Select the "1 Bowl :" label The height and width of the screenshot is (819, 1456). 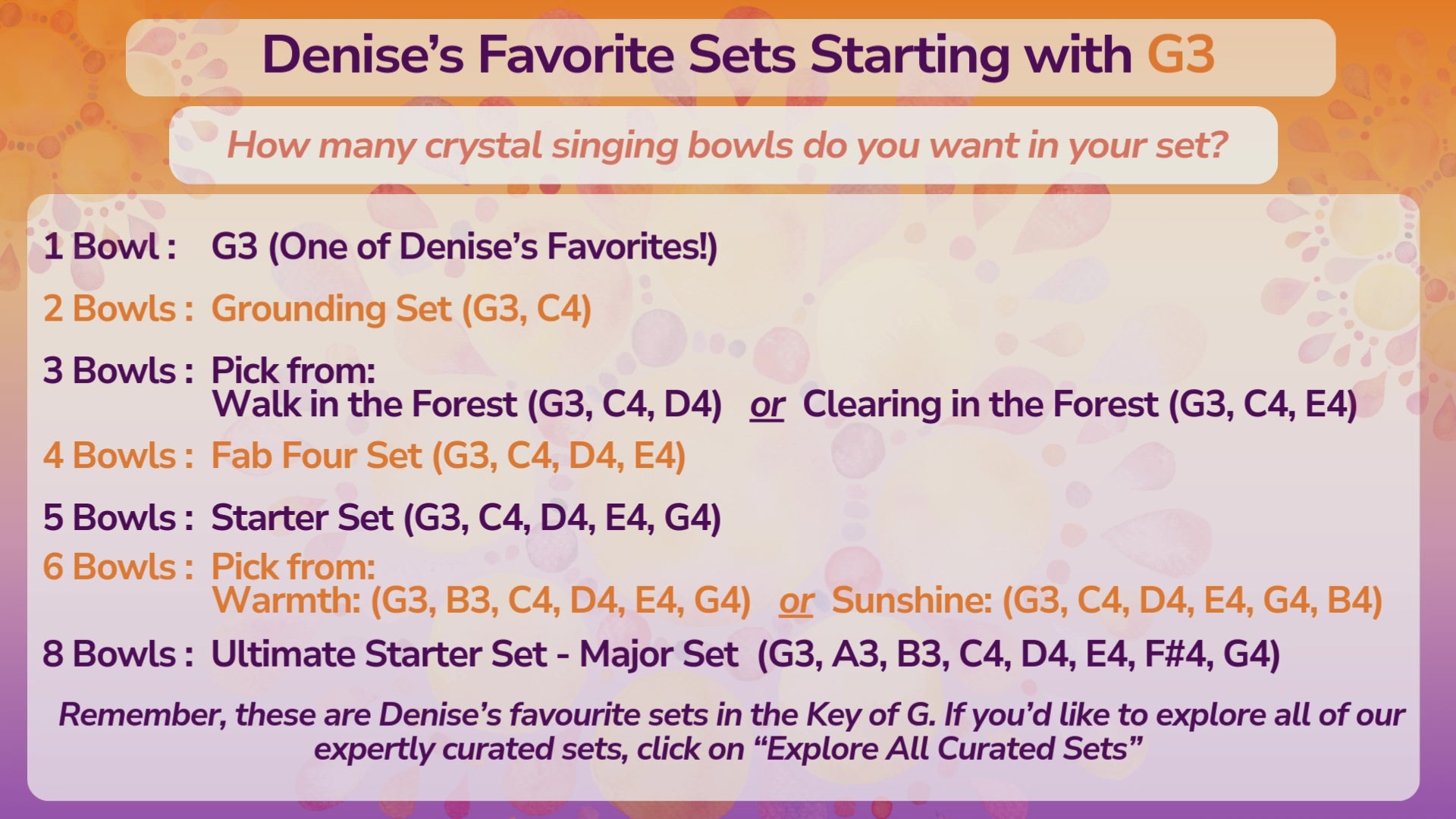tap(110, 246)
